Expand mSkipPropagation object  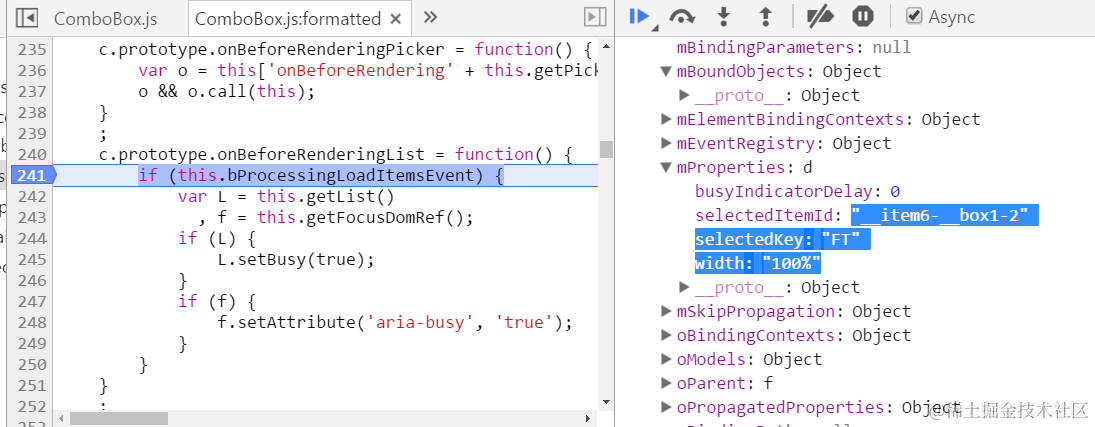coord(666,311)
